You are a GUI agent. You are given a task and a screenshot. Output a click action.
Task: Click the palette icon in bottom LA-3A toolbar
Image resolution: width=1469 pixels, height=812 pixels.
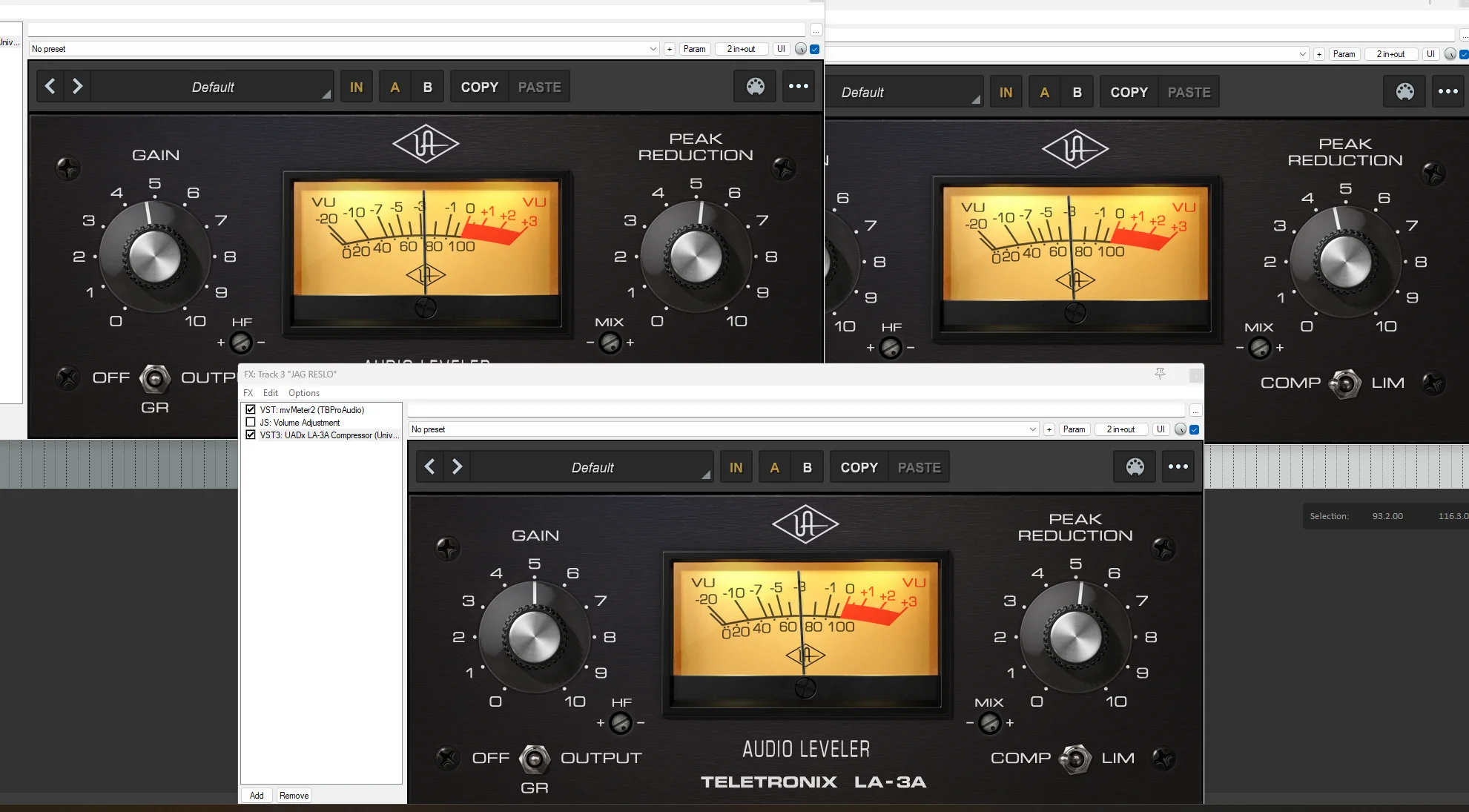coord(1135,467)
